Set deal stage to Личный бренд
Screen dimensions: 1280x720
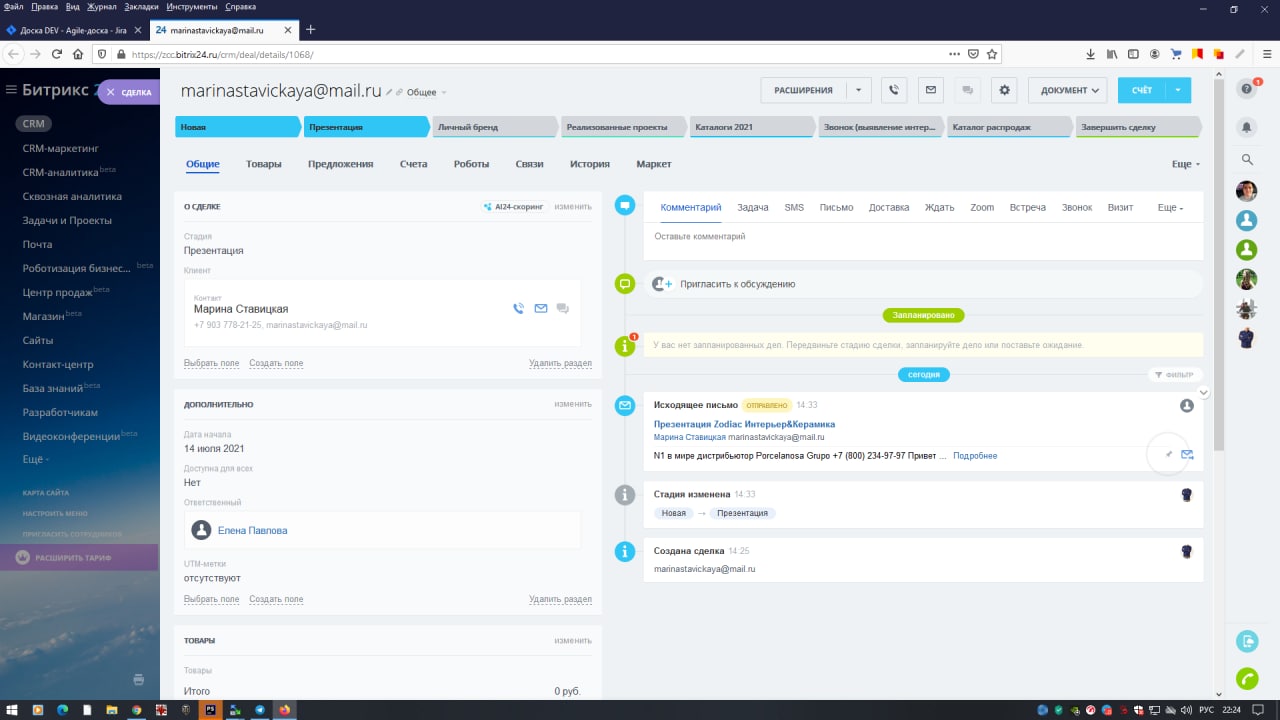[x=494, y=127]
